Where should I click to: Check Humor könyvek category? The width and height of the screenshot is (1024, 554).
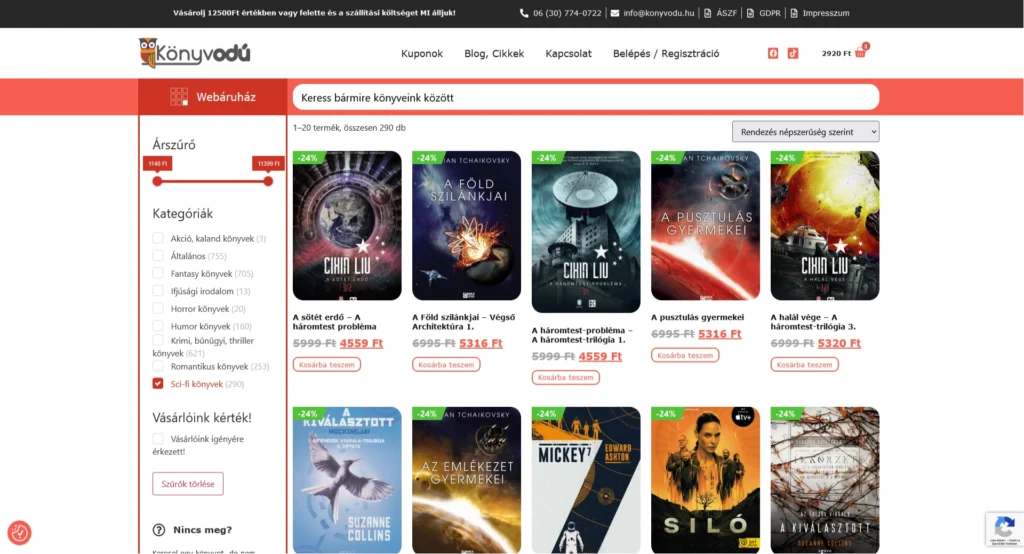tap(158, 326)
